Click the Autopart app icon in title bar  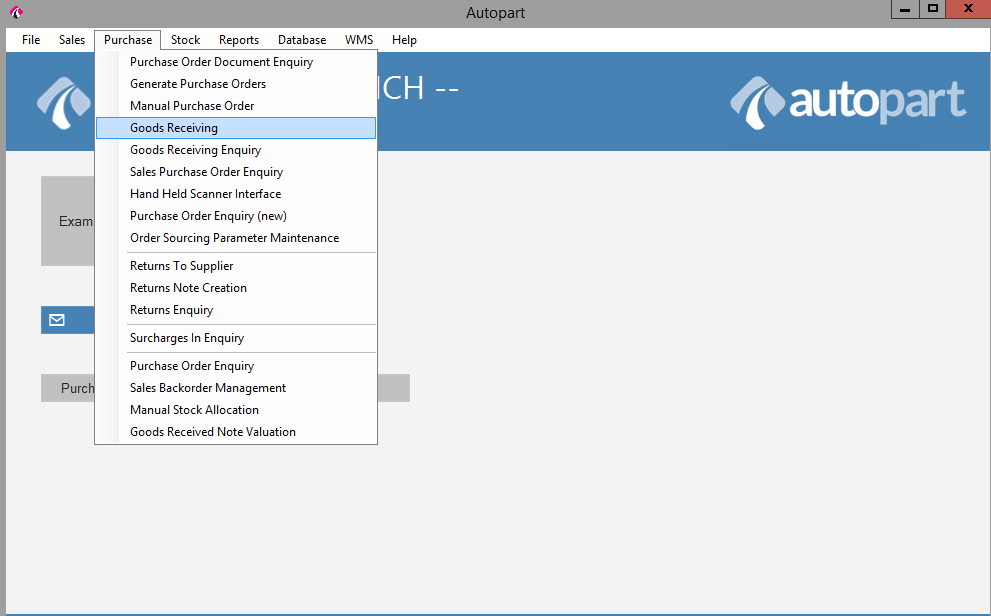point(16,12)
